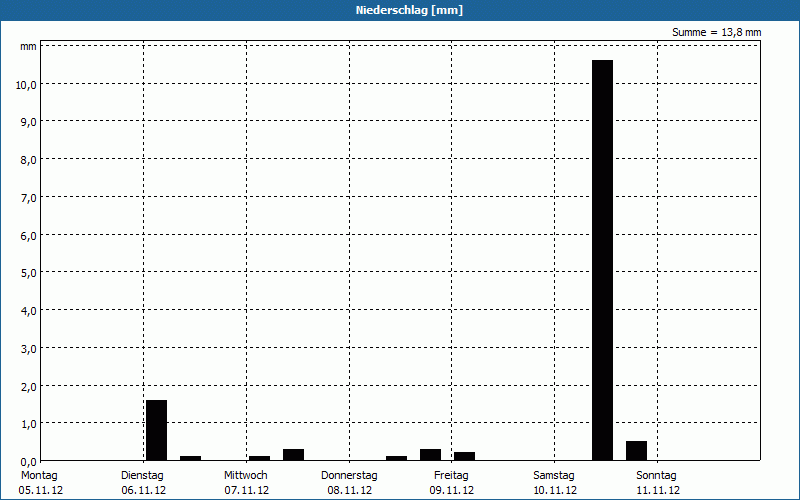Viewport: 800px width, 500px height.
Task: Click the date 11.11.12
Action: pos(658,491)
